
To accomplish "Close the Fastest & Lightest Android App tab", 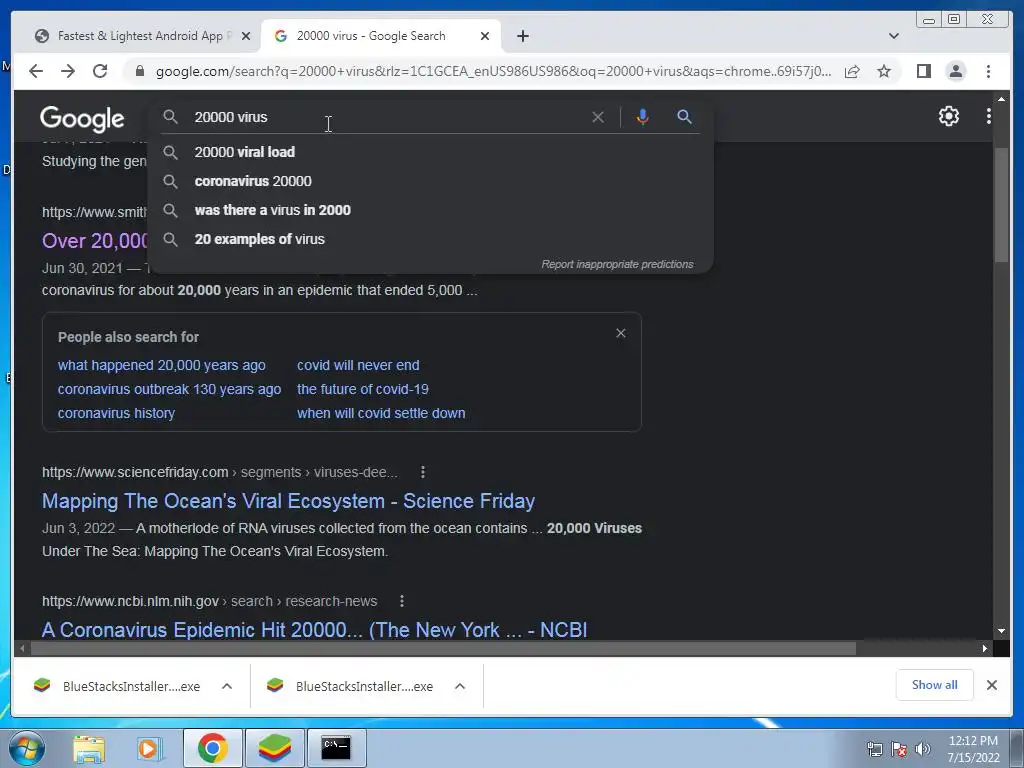I will (x=246, y=36).
